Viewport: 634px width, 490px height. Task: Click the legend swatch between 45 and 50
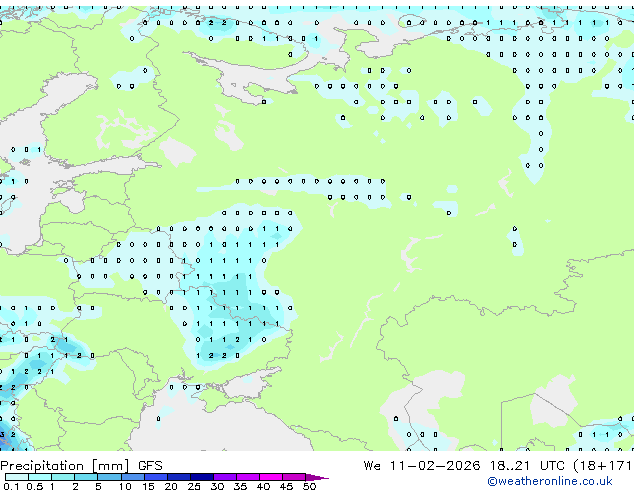294,477
